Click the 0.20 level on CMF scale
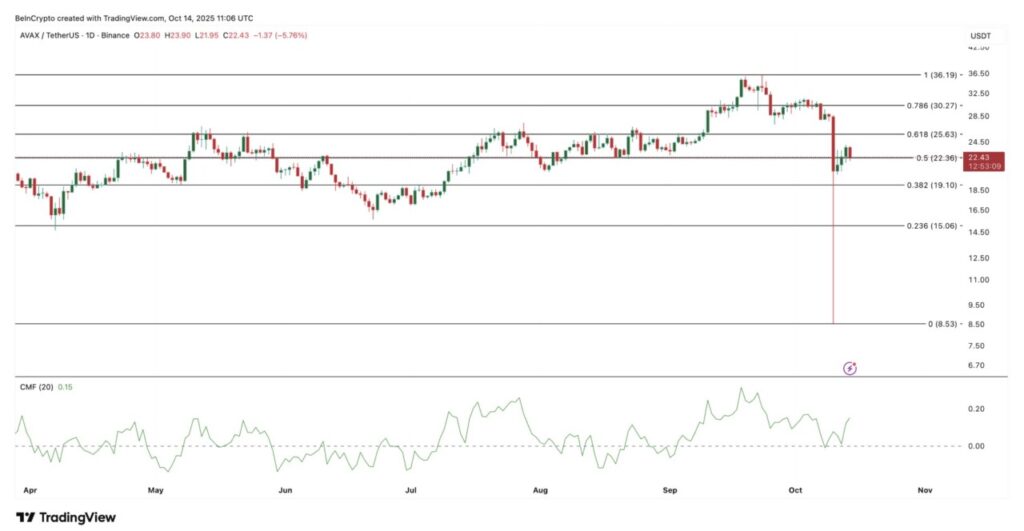Image resolution: width=1024 pixels, height=531 pixels. click(977, 409)
